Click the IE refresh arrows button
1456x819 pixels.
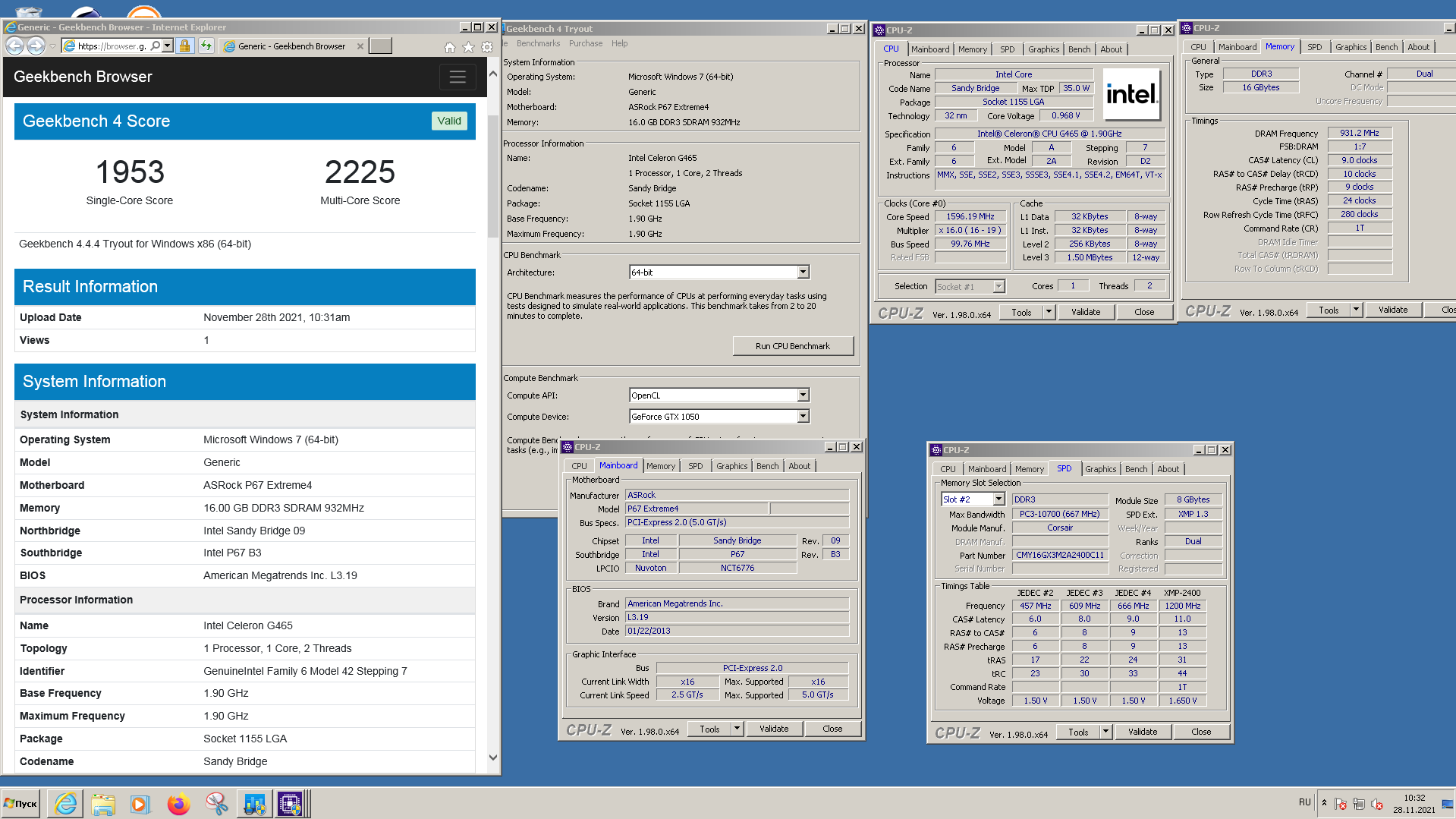click(x=206, y=46)
